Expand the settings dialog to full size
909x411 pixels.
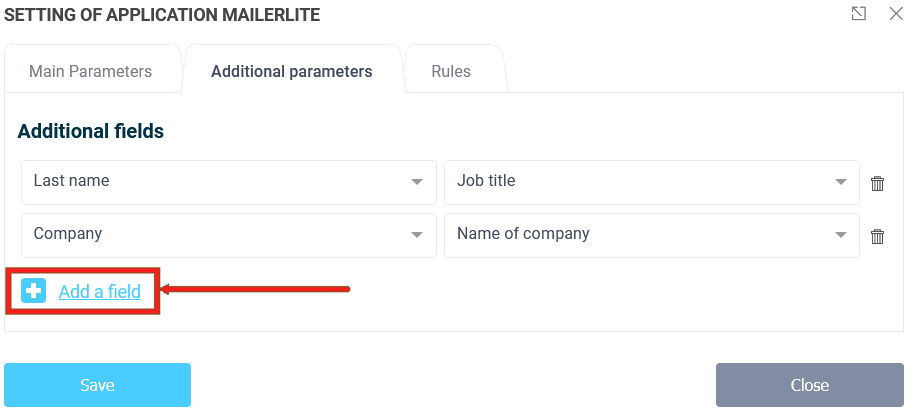tap(858, 14)
